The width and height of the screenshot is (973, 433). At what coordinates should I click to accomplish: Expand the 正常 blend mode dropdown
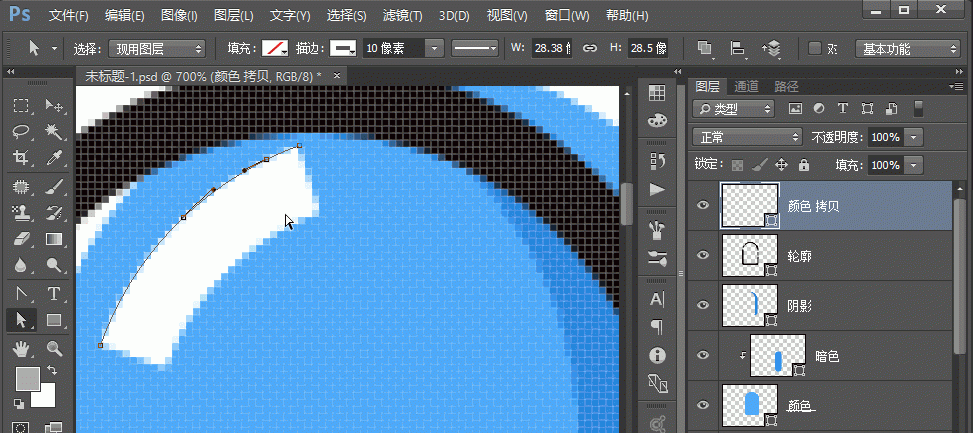coord(748,136)
